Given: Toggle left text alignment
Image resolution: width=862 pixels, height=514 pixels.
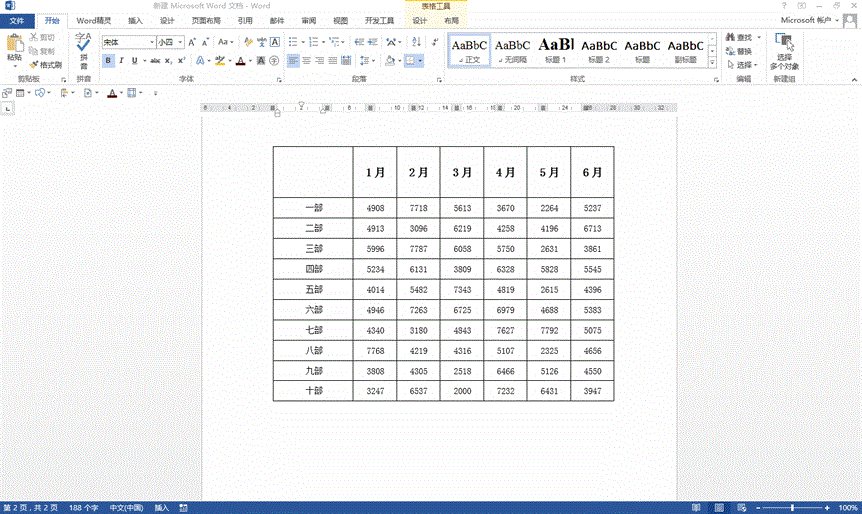Looking at the screenshot, I should point(294,61).
